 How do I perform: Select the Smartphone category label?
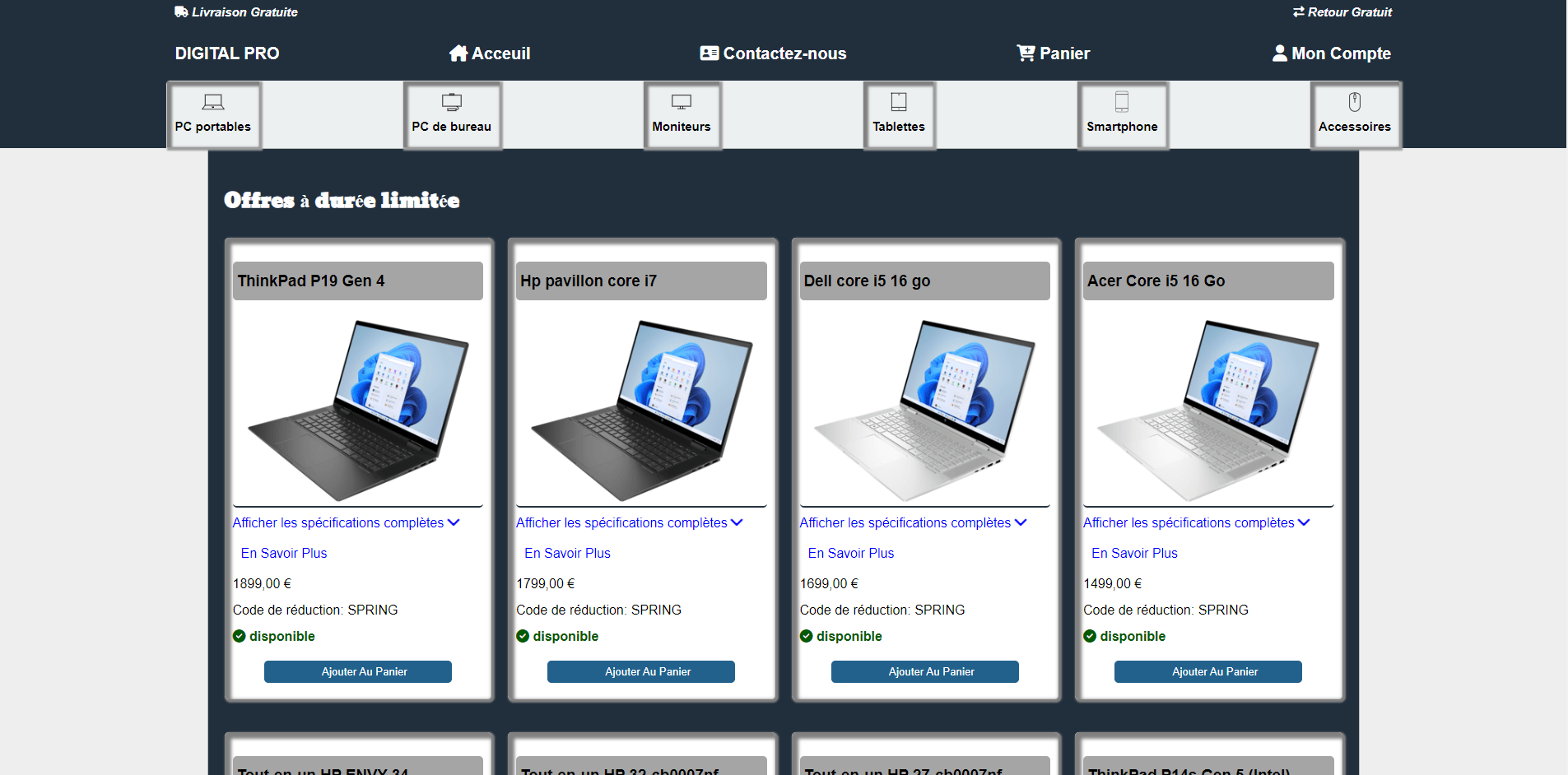pyautogui.click(x=1122, y=127)
